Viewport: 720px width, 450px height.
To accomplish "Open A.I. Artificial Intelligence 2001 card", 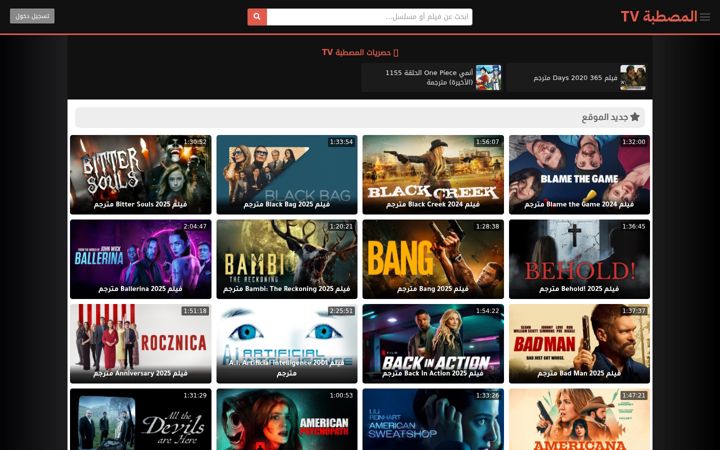I will 287,343.
